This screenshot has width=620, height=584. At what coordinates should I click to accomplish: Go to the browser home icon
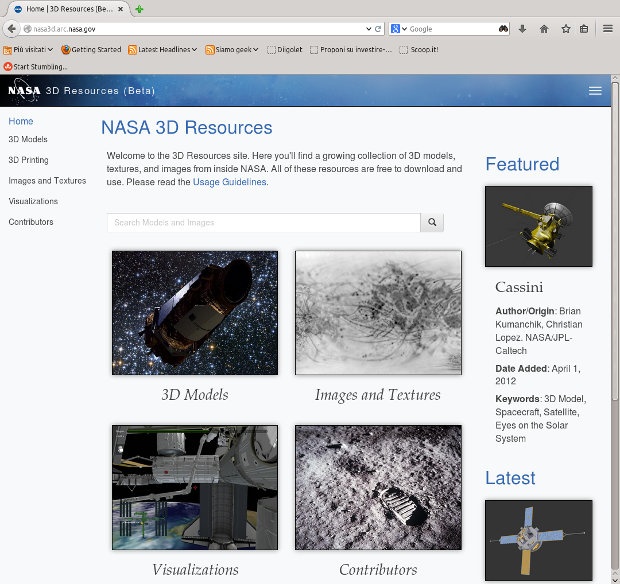click(x=544, y=29)
